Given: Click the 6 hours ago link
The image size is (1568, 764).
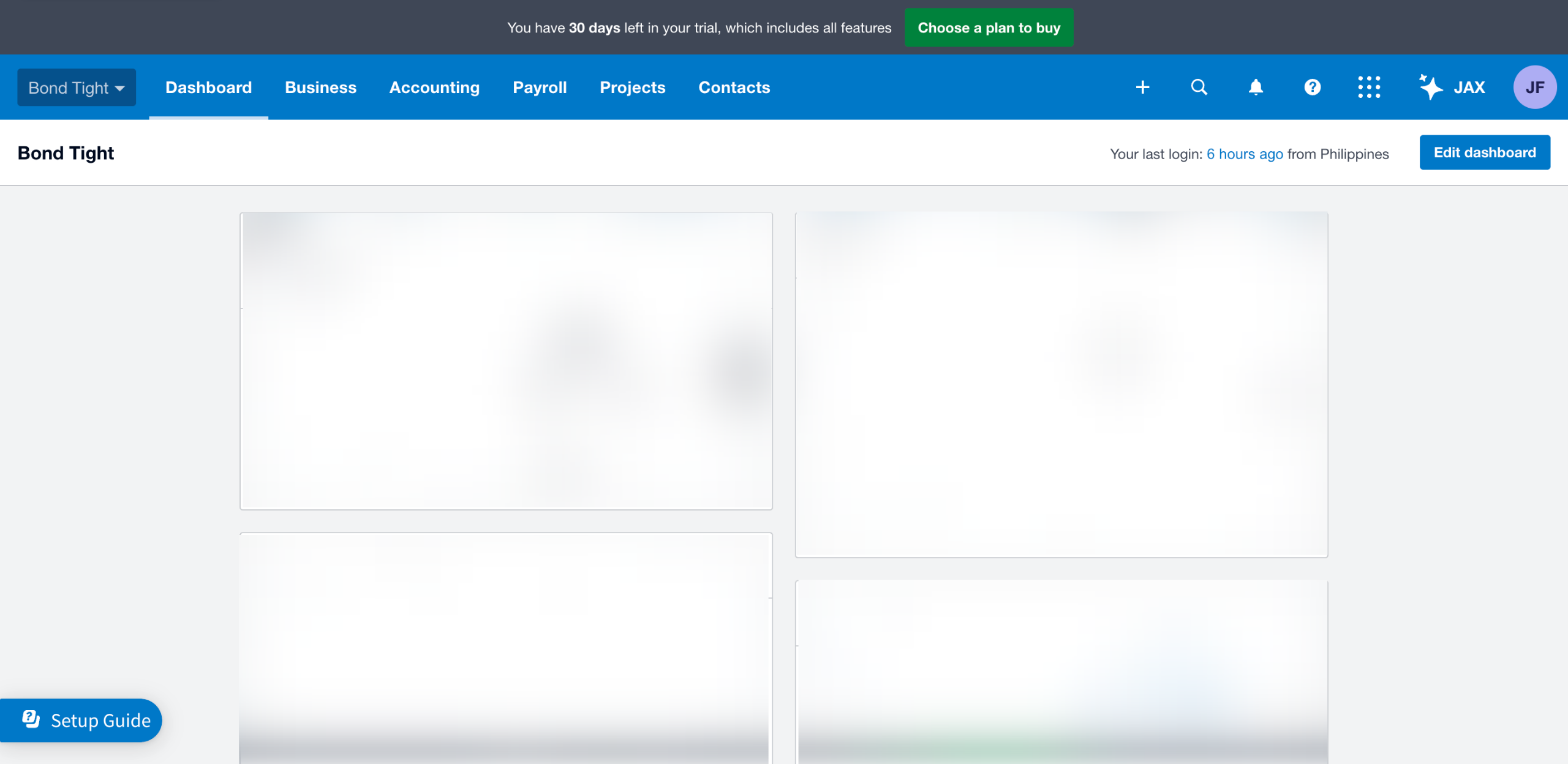Looking at the screenshot, I should click(1245, 154).
